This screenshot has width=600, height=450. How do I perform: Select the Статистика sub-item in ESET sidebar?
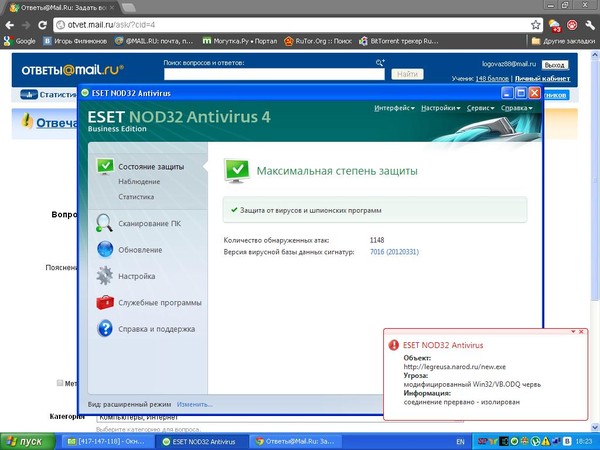[136, 197]
